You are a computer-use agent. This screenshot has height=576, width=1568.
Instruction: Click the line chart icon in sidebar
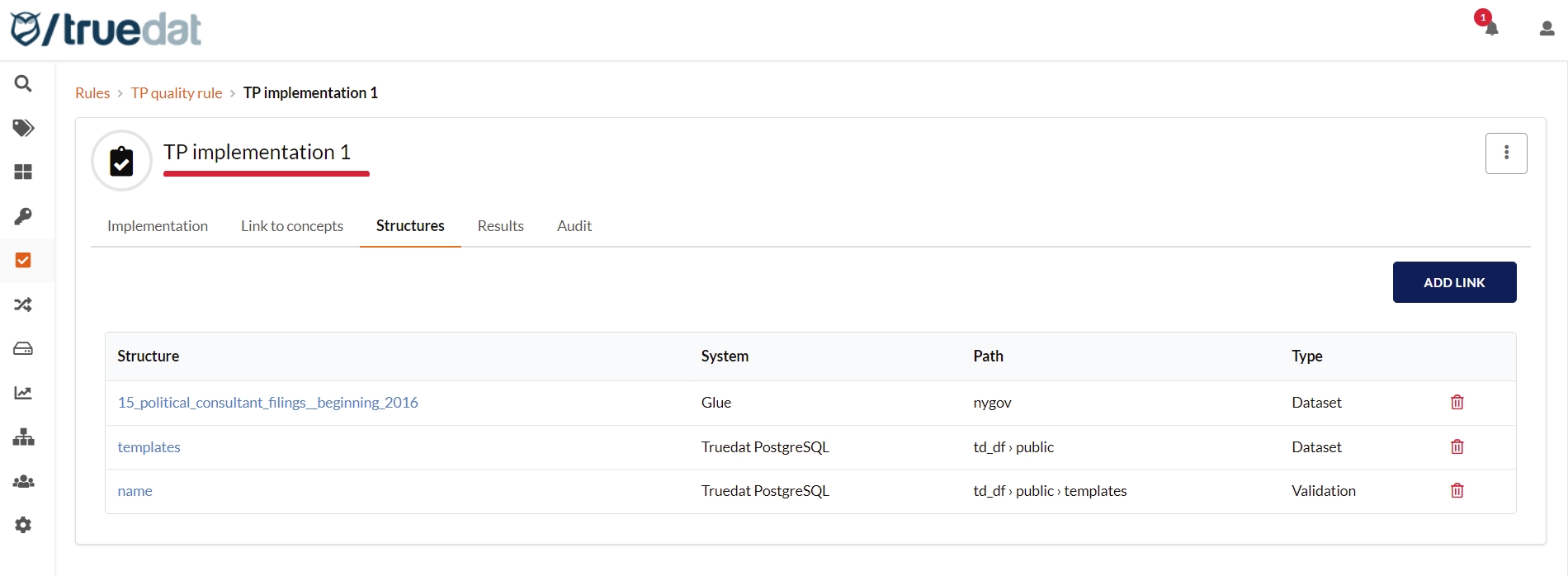(x=23, y=393)
